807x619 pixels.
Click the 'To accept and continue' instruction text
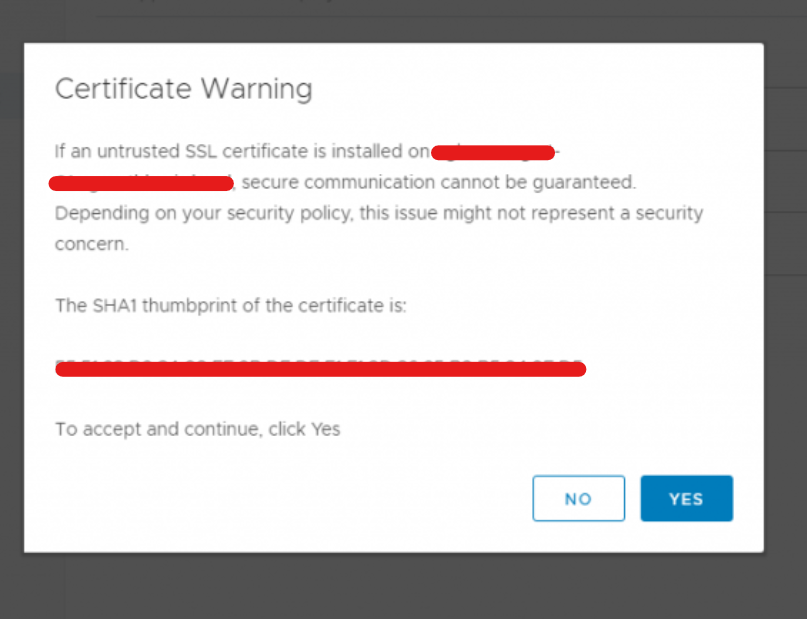coord(198,429)
